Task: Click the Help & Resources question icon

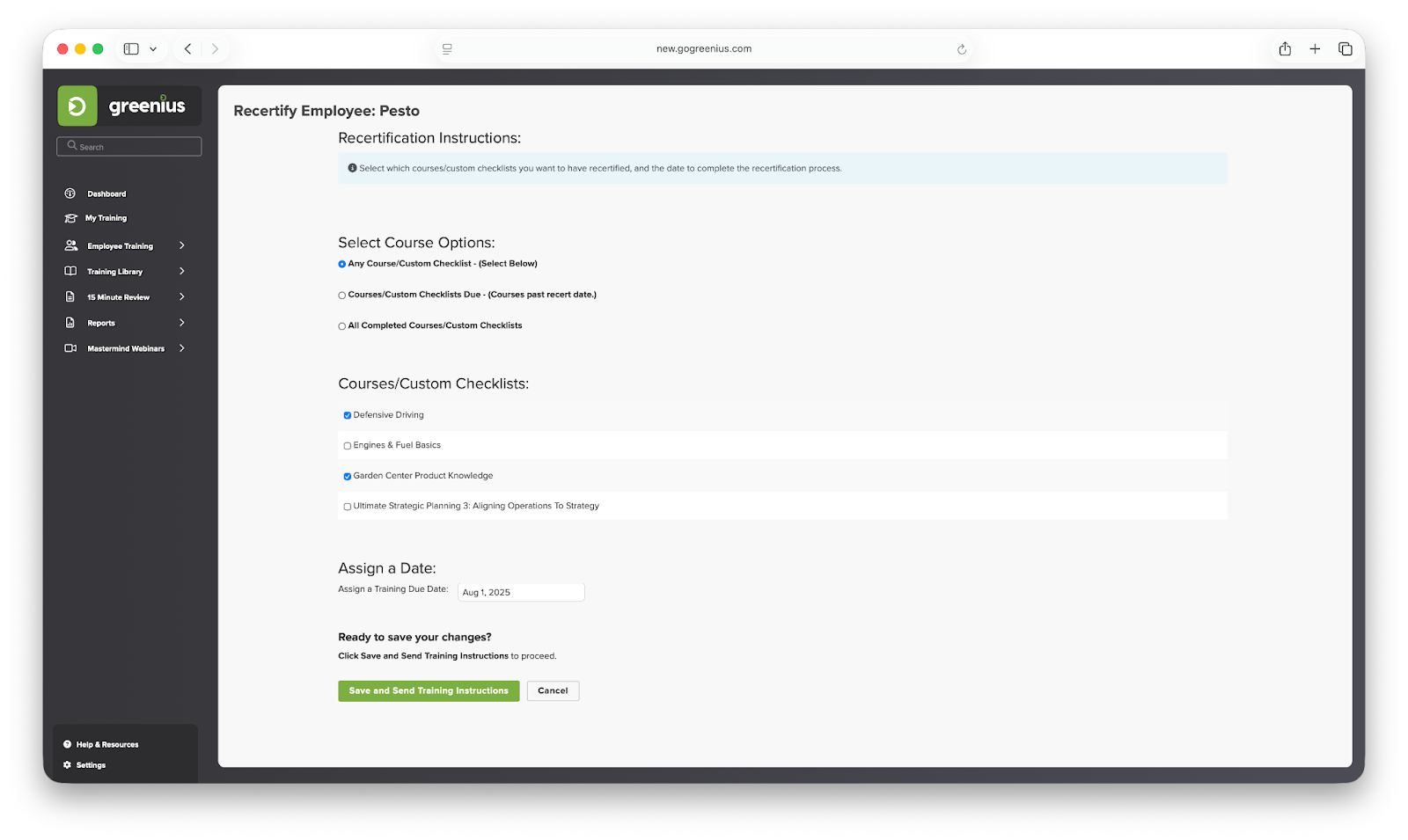Action: pyautogui.click(x=67, y=744)
